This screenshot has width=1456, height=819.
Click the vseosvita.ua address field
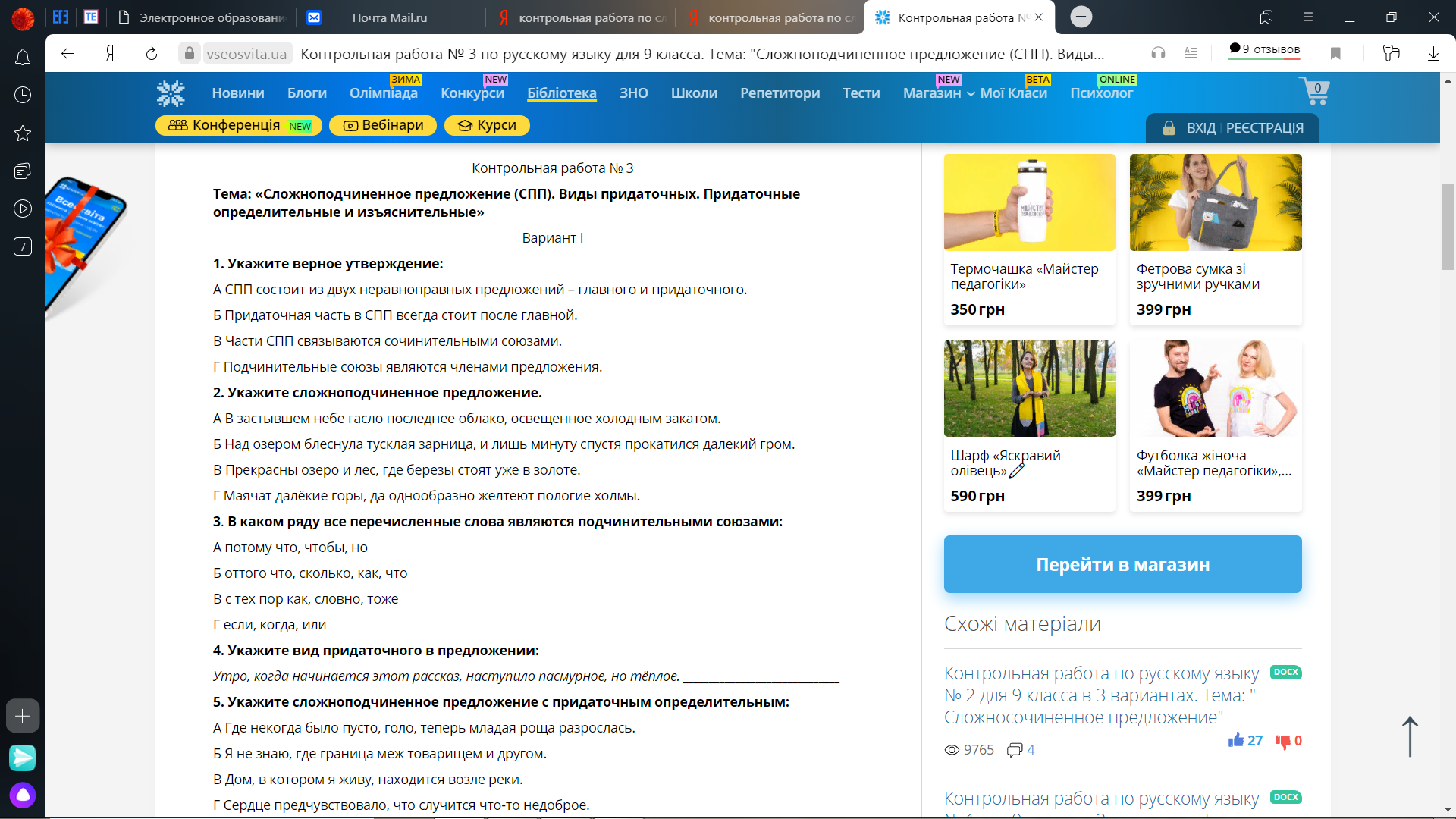click(246, 54)
